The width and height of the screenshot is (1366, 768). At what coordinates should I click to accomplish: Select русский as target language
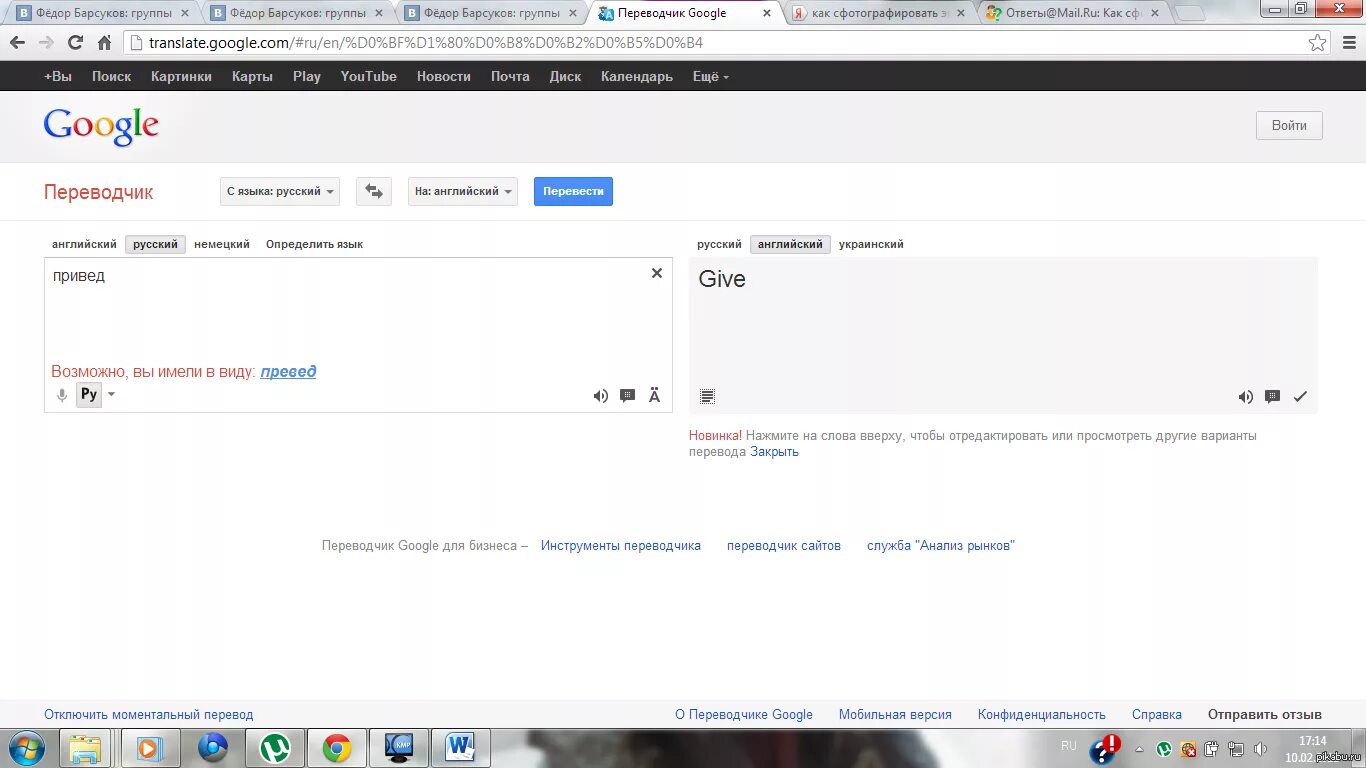[719, 244]
